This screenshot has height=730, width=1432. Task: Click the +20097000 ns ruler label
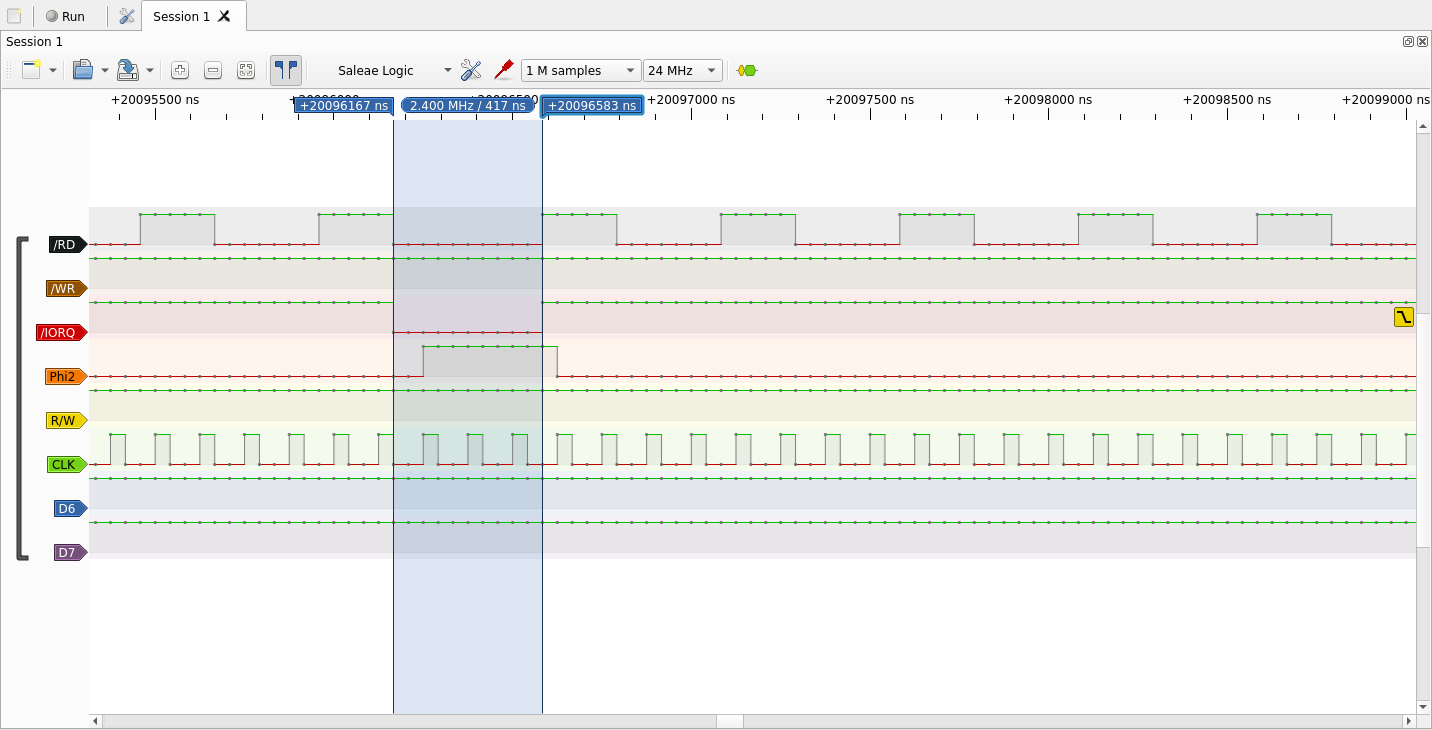click(691, 100)
